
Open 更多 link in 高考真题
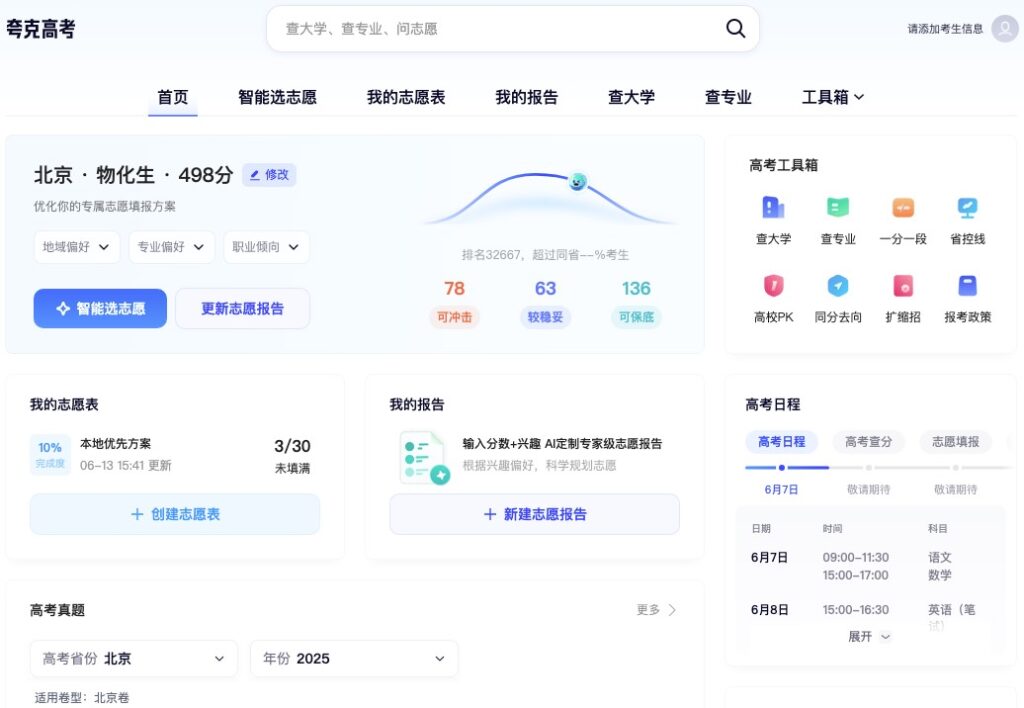(656, 609)
